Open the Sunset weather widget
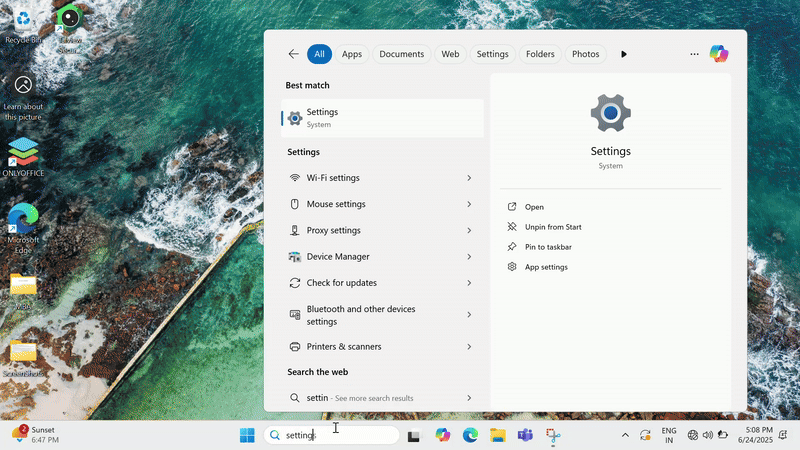This screenshot has width=800, height=450. click(x=36, y=435)
